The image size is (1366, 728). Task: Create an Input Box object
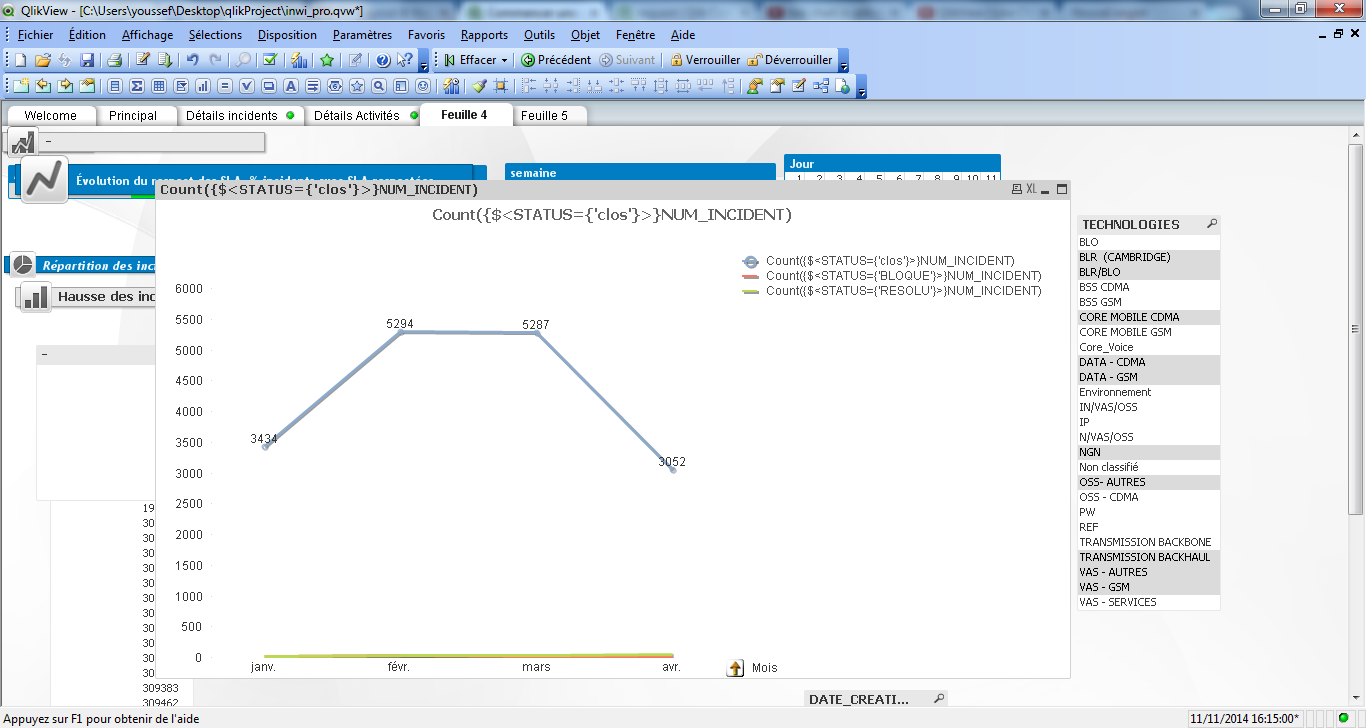pyautogui.click(x=225, y=86)
